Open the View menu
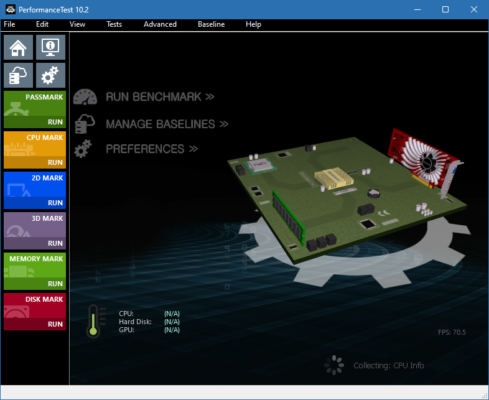The height and width of the screenshot is (400, 489). coord(77,24)
